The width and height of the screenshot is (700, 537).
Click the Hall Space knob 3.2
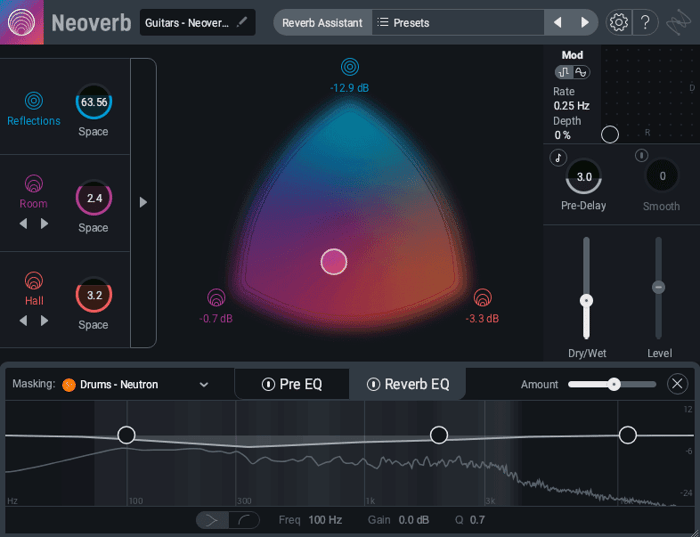click(x=94, y=295)
